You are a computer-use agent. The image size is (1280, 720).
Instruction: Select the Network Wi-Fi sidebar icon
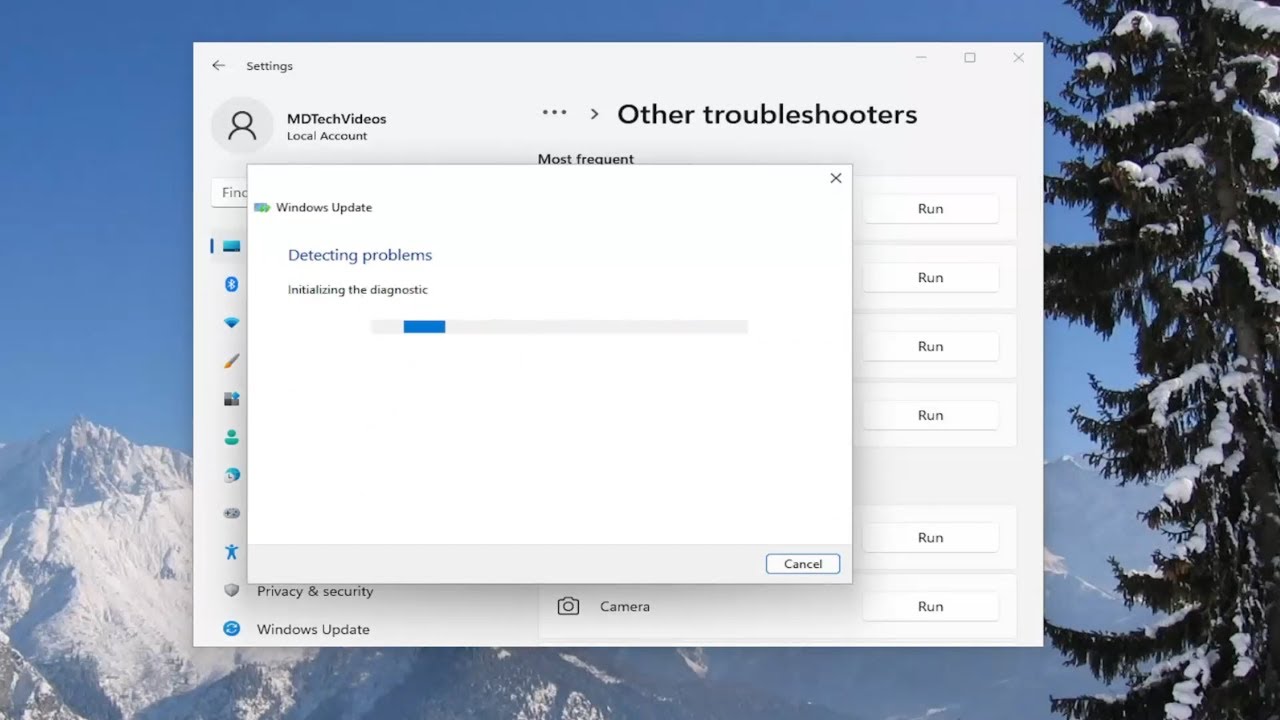click(232, 323)
